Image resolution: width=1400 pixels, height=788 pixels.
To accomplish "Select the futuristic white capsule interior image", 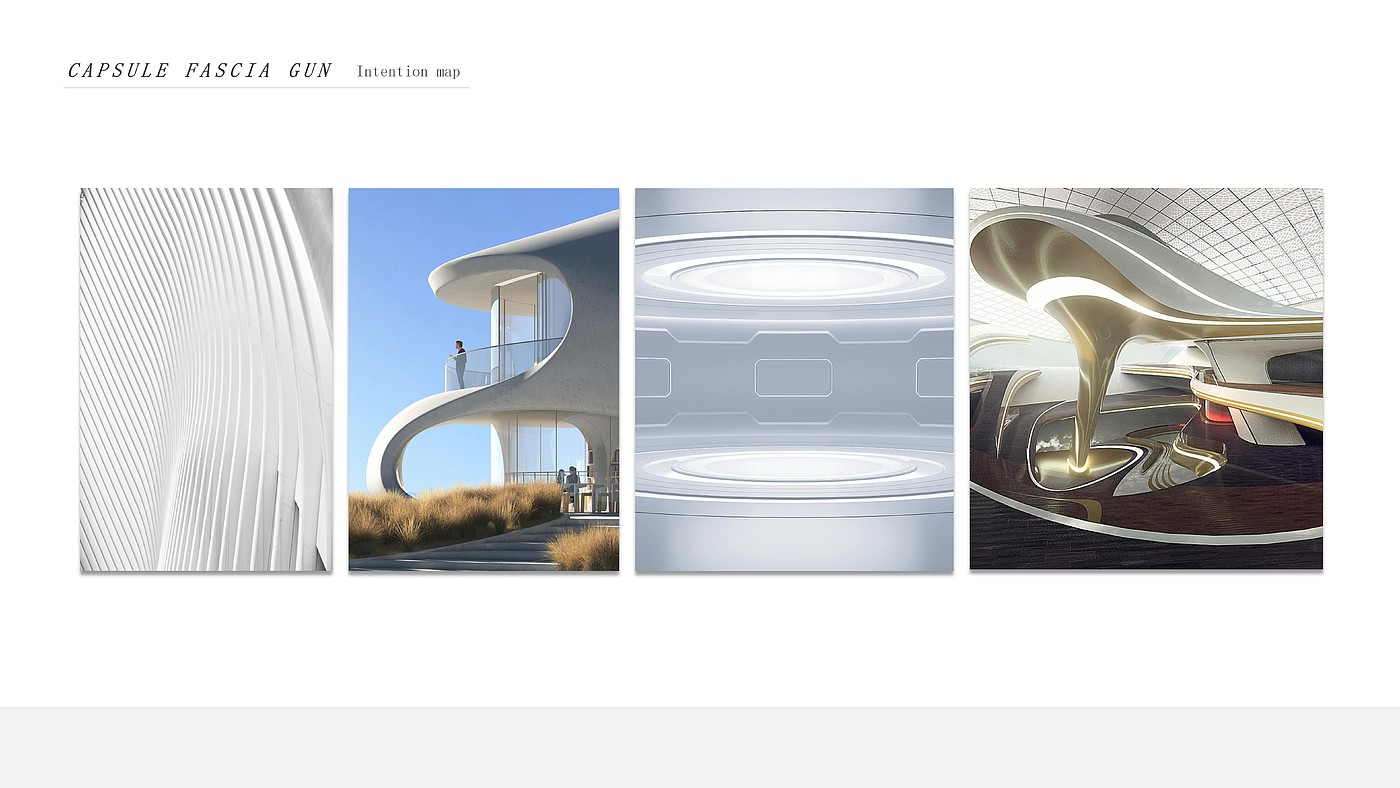I will [x=794, y=380].
